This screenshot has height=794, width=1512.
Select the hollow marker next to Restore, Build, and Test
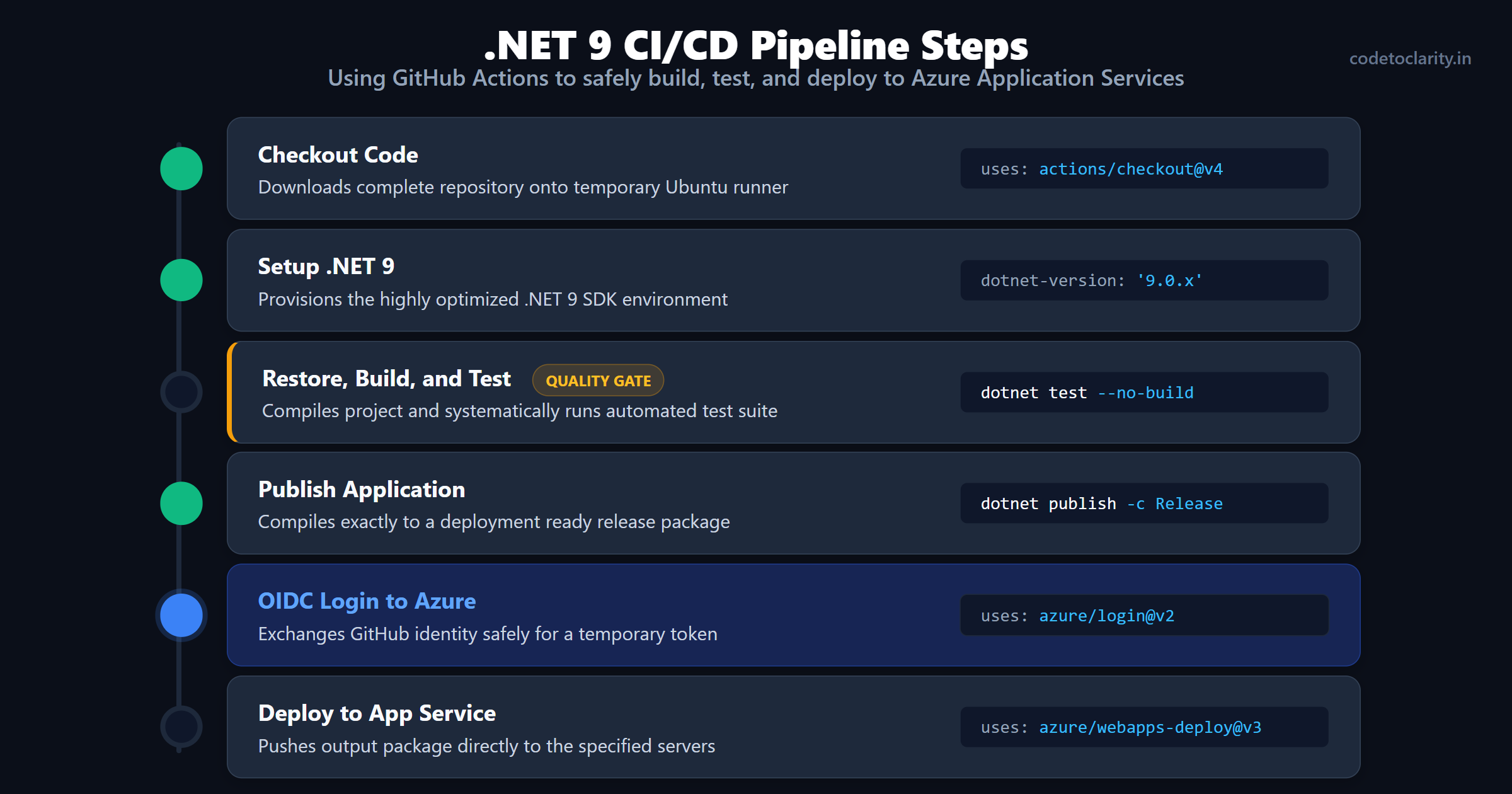point(181,392)
